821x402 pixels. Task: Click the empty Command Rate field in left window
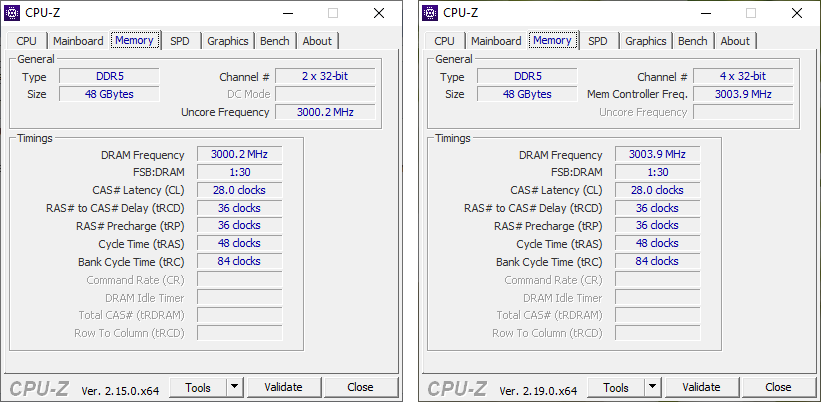pyautogui.click(x=239, y=279)
